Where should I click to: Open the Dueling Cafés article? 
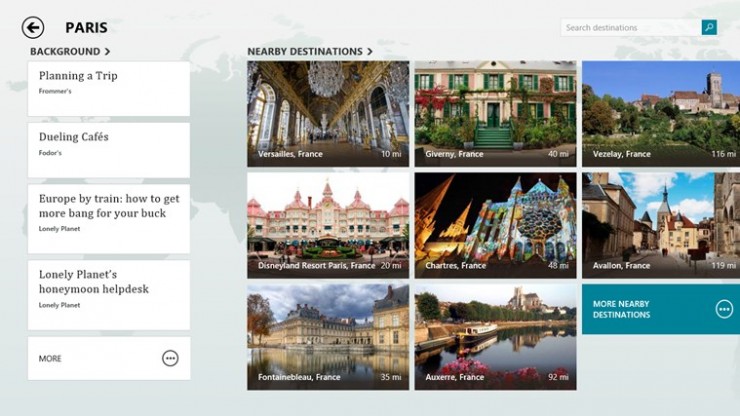(x=109, y=150)
